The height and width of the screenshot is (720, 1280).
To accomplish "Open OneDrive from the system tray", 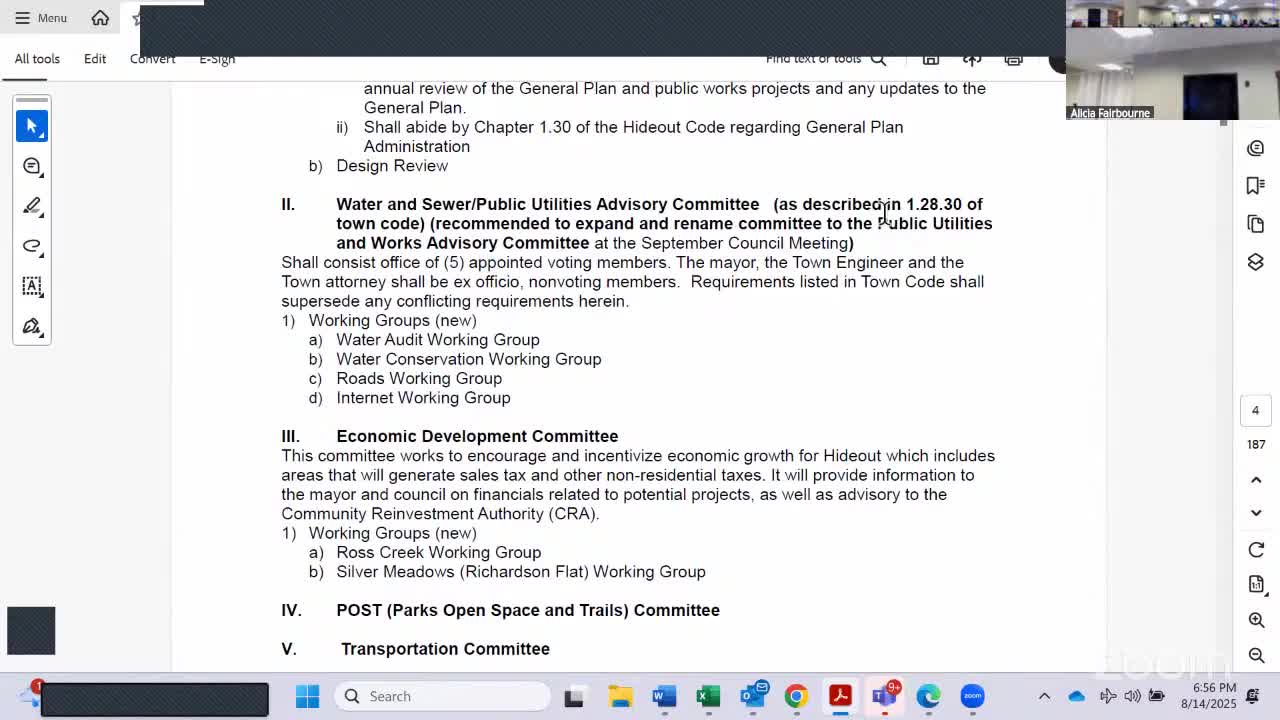I will [x=1076, y=696].
